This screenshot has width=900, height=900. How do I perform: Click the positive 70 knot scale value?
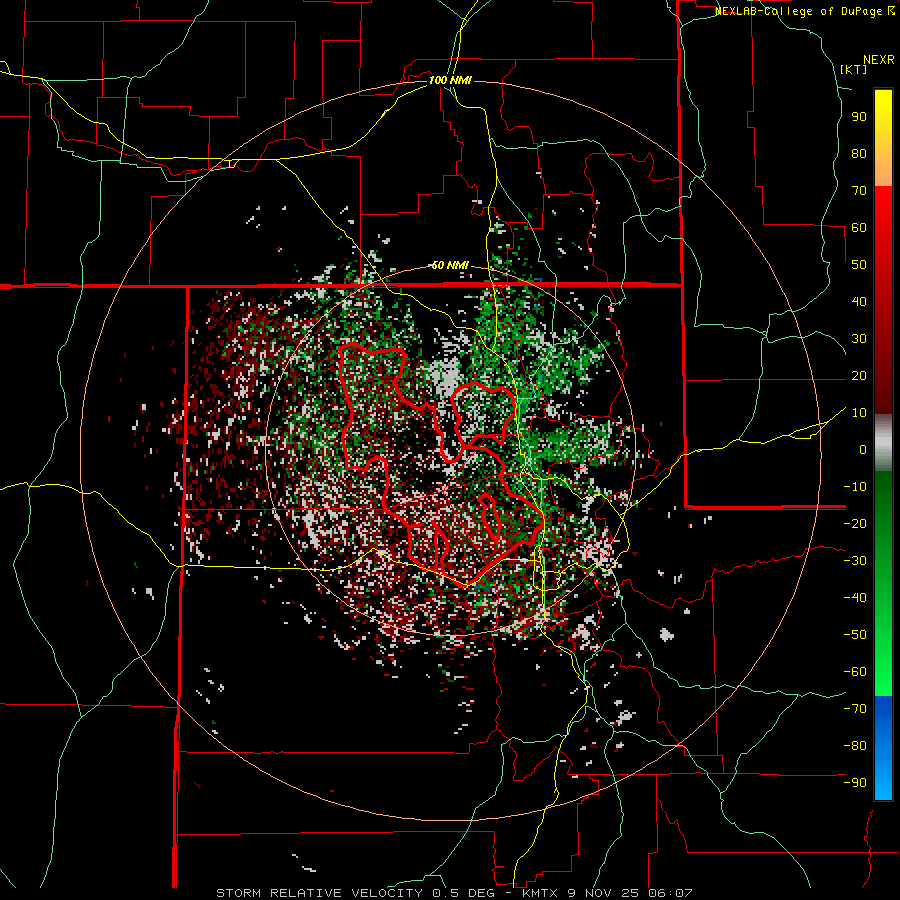[x=859, y=191]
